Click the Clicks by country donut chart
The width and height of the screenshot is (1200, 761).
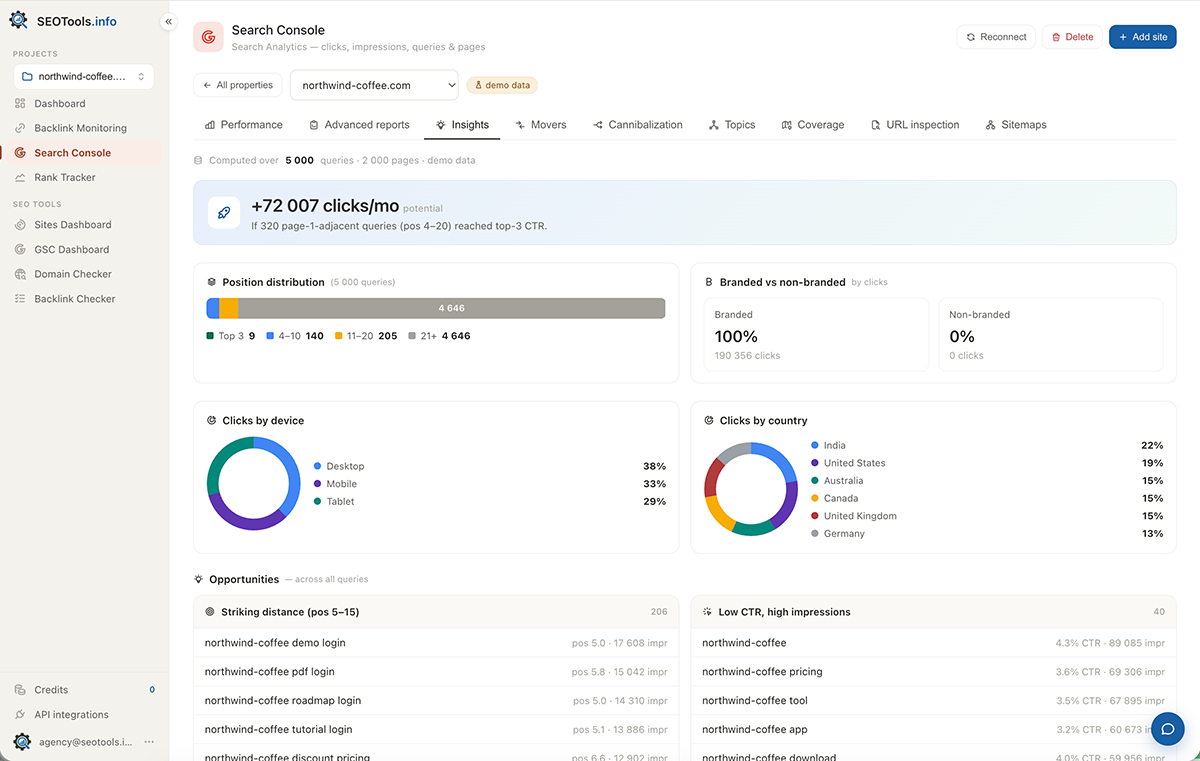click(x=751, y=489)
